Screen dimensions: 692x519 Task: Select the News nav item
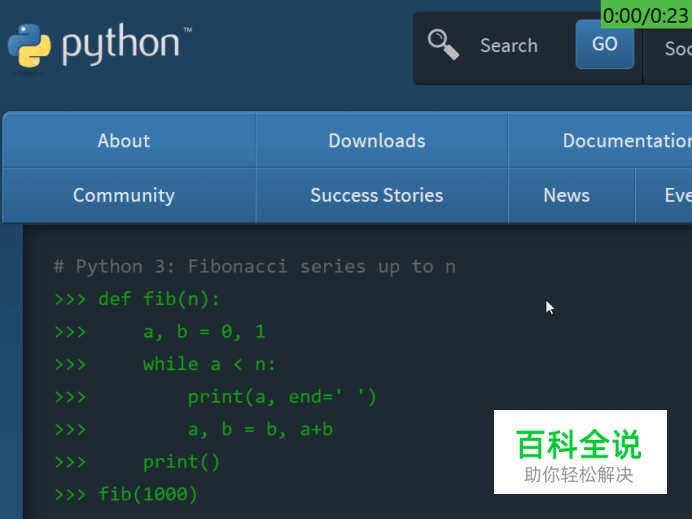click(x=567, y=195)
